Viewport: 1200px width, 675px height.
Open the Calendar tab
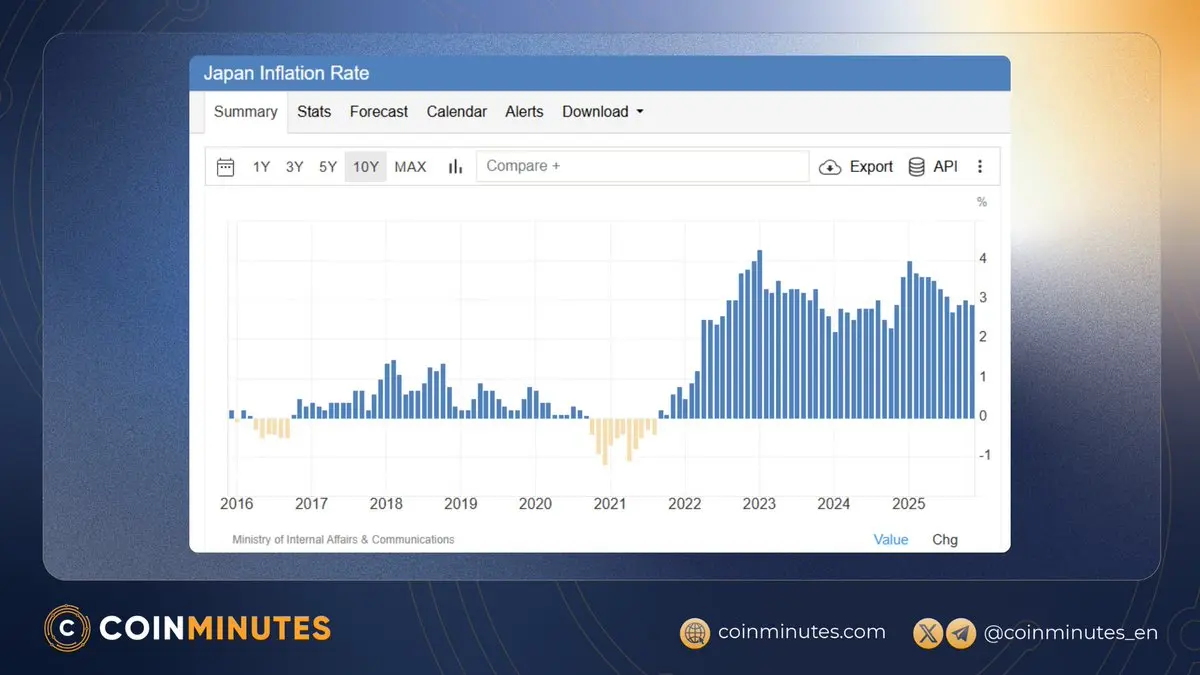pos(457,112)
